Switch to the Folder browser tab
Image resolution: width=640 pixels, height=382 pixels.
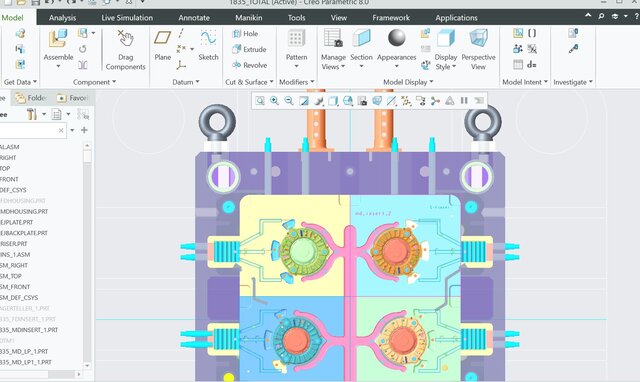point(31,98)
